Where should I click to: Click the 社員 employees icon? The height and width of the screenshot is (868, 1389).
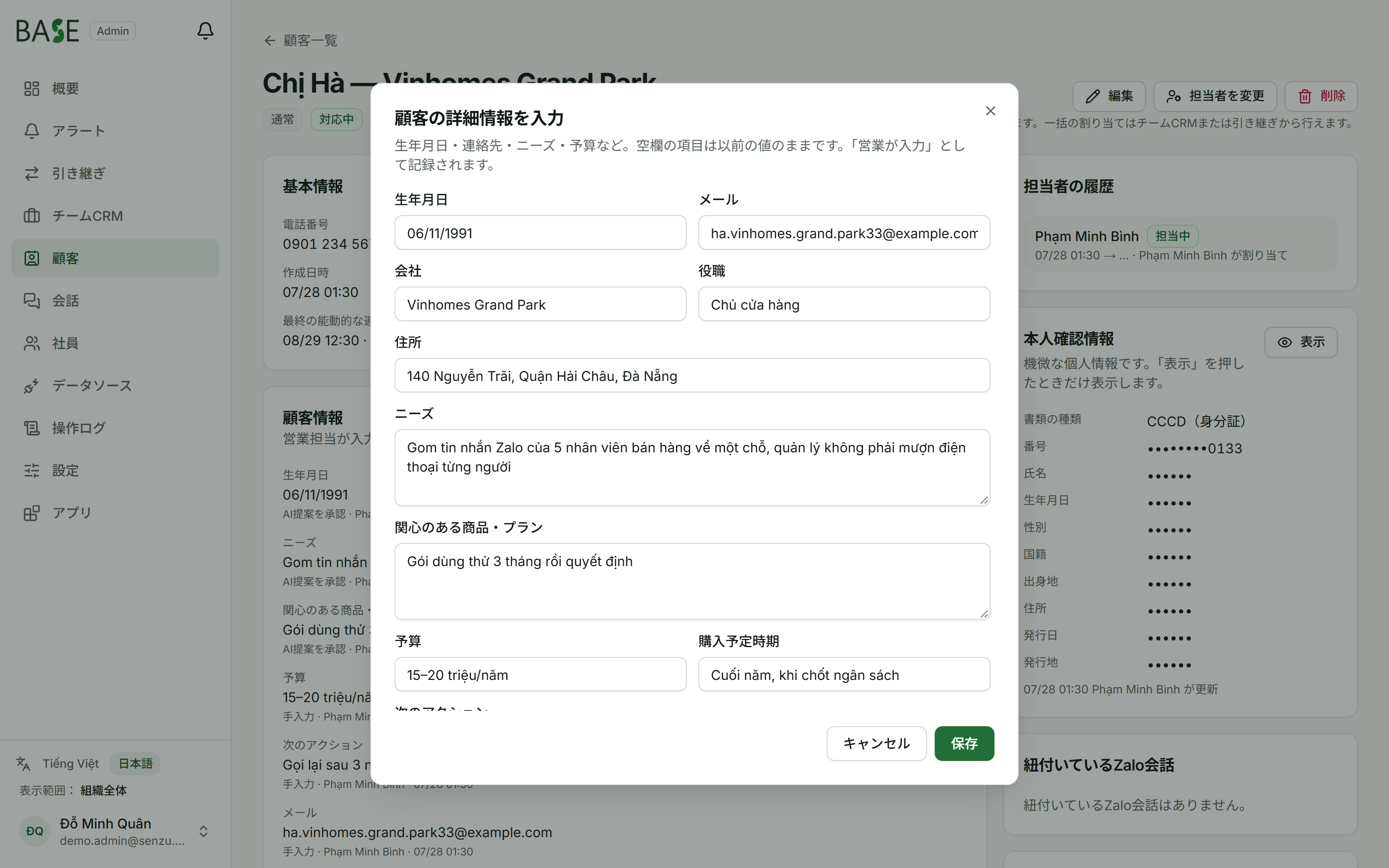pos(31,343)
